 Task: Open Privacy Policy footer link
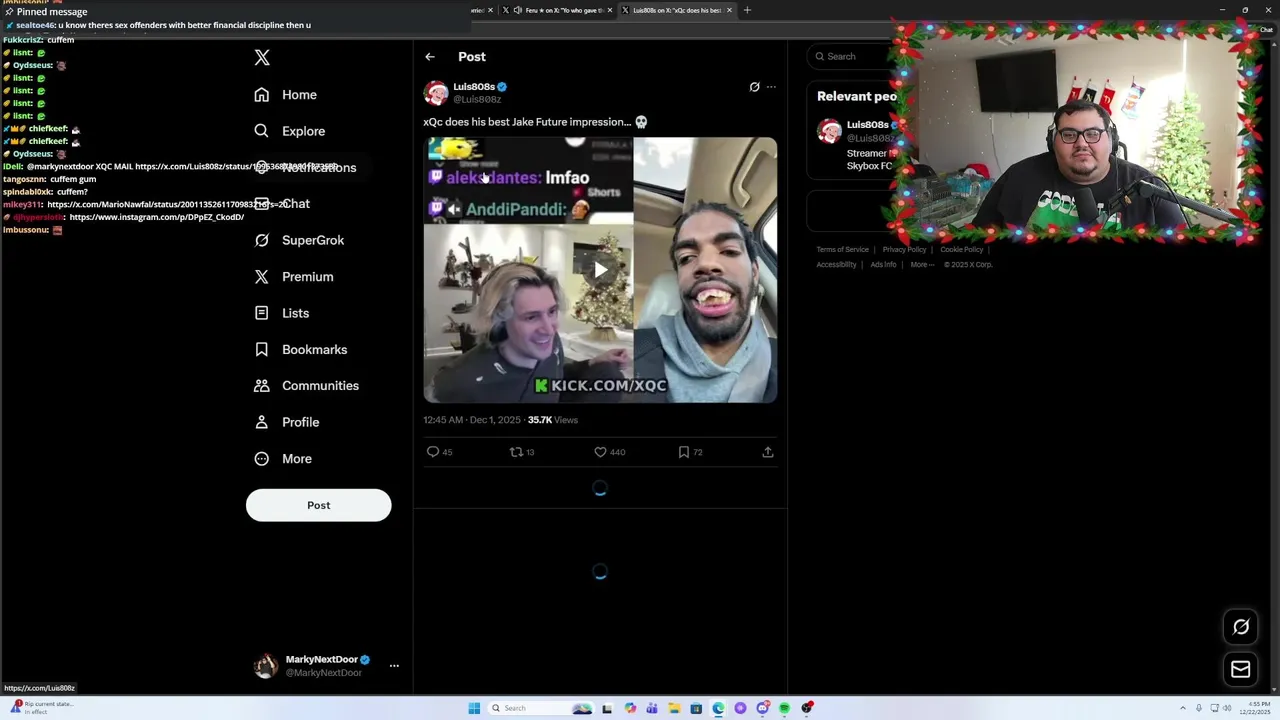904,250
